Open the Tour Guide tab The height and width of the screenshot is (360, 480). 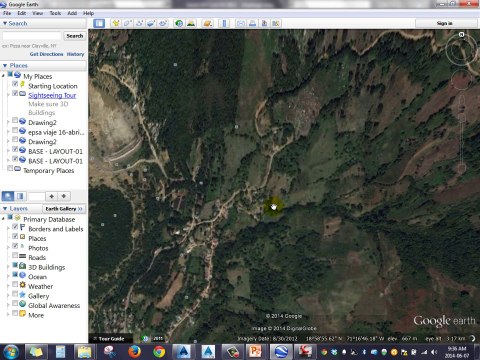pos(111,339)
